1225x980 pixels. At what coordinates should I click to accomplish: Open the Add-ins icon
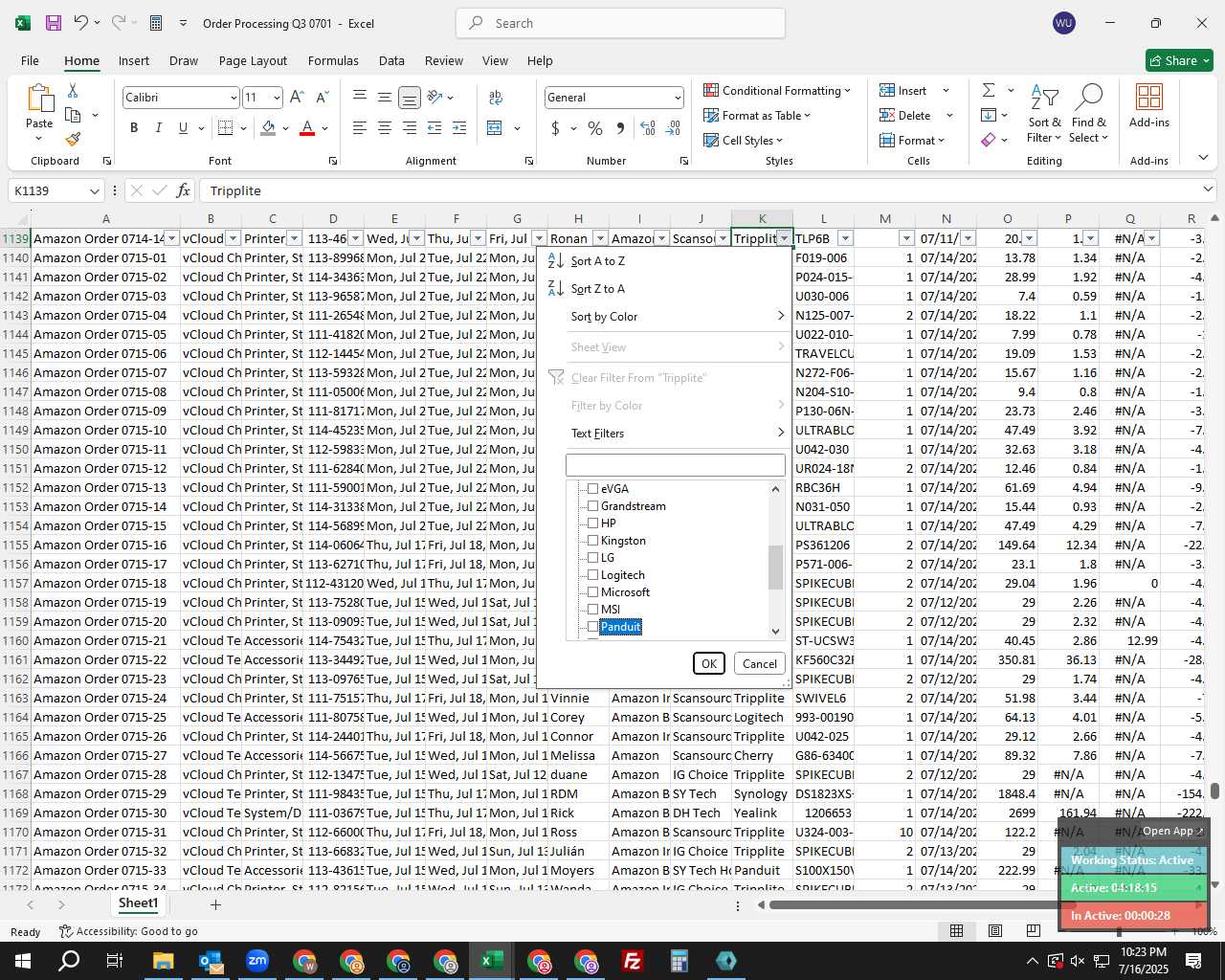point(1149,105)
